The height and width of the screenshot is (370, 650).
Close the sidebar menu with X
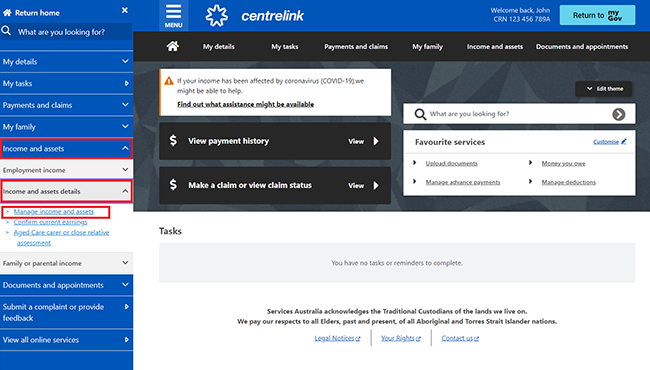point(125,10)
